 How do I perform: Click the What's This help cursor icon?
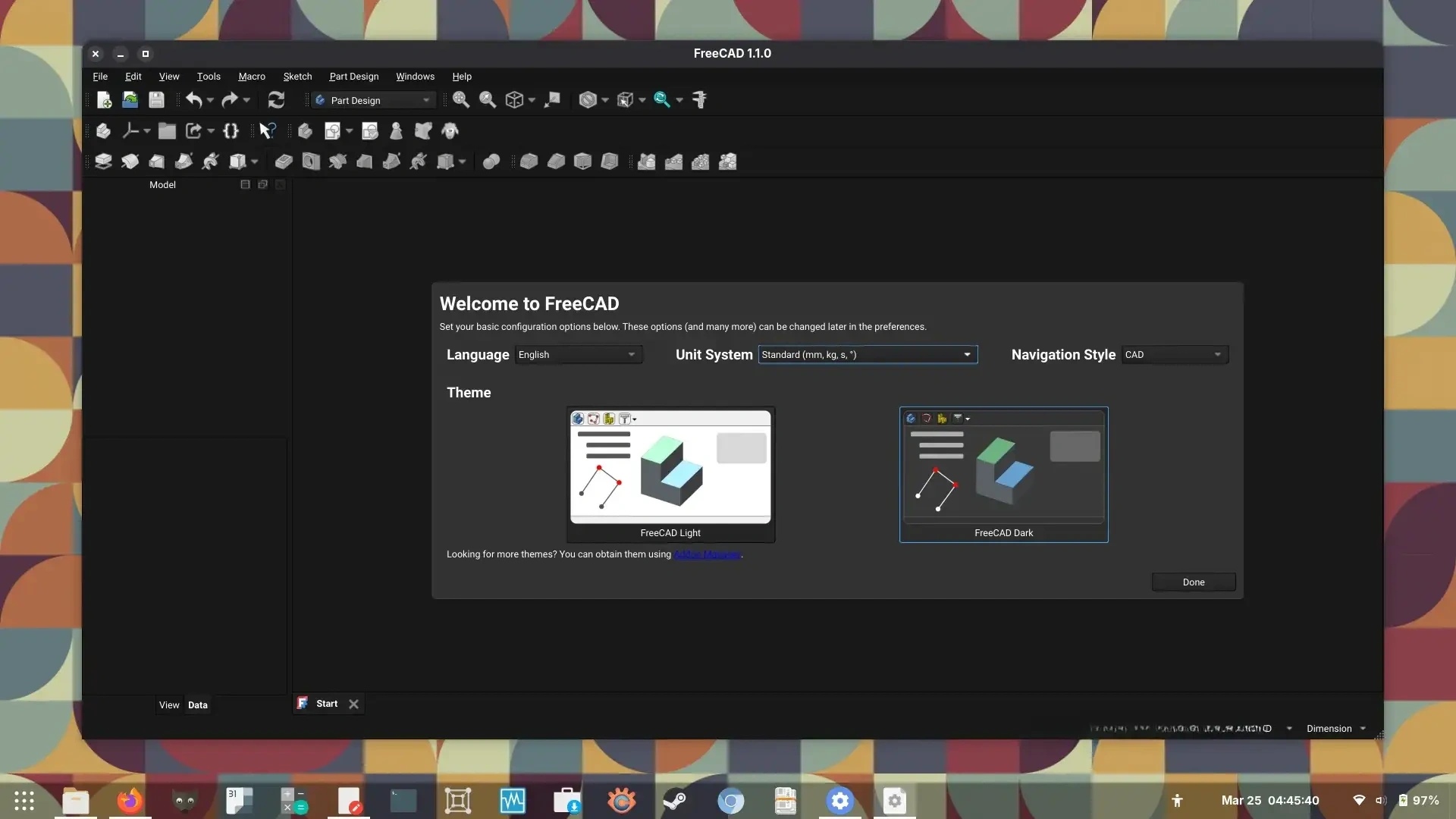click(x=267, y=131)
